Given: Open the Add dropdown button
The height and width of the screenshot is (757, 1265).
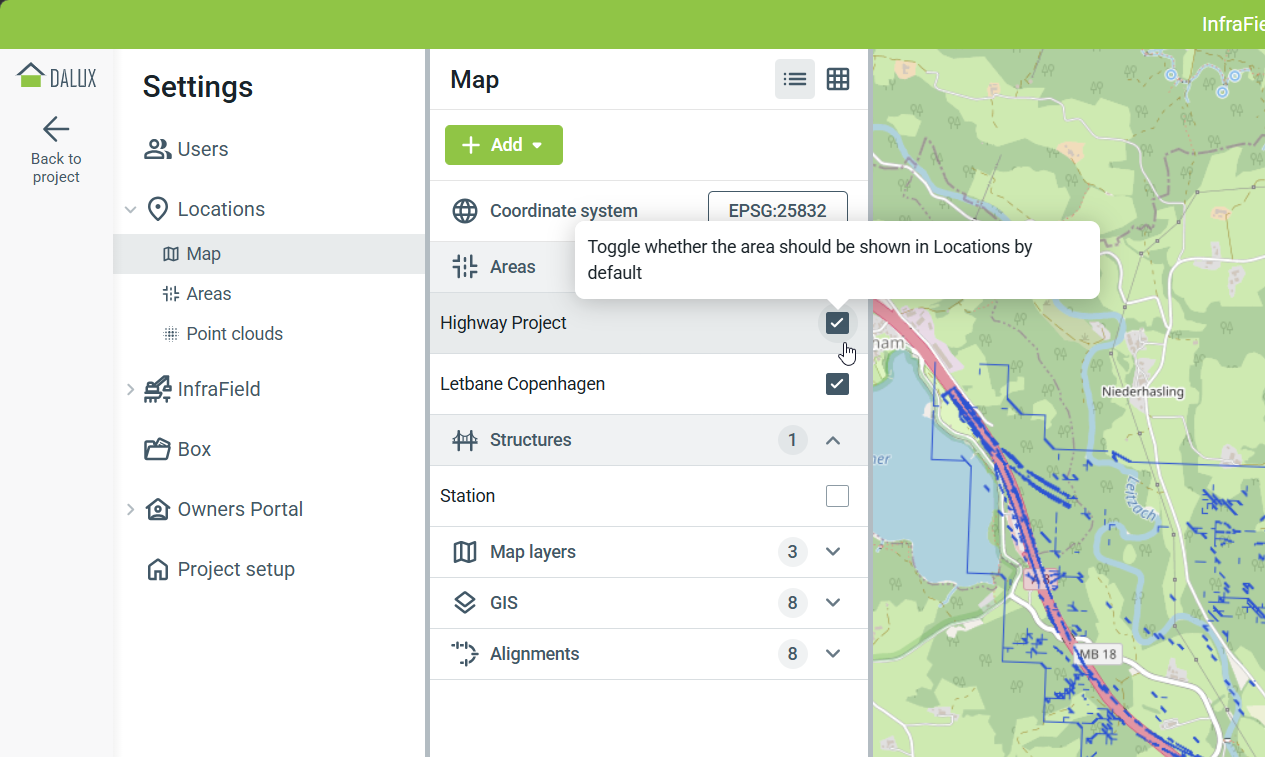Looking at the screenshot, I should tap(504, 145).
